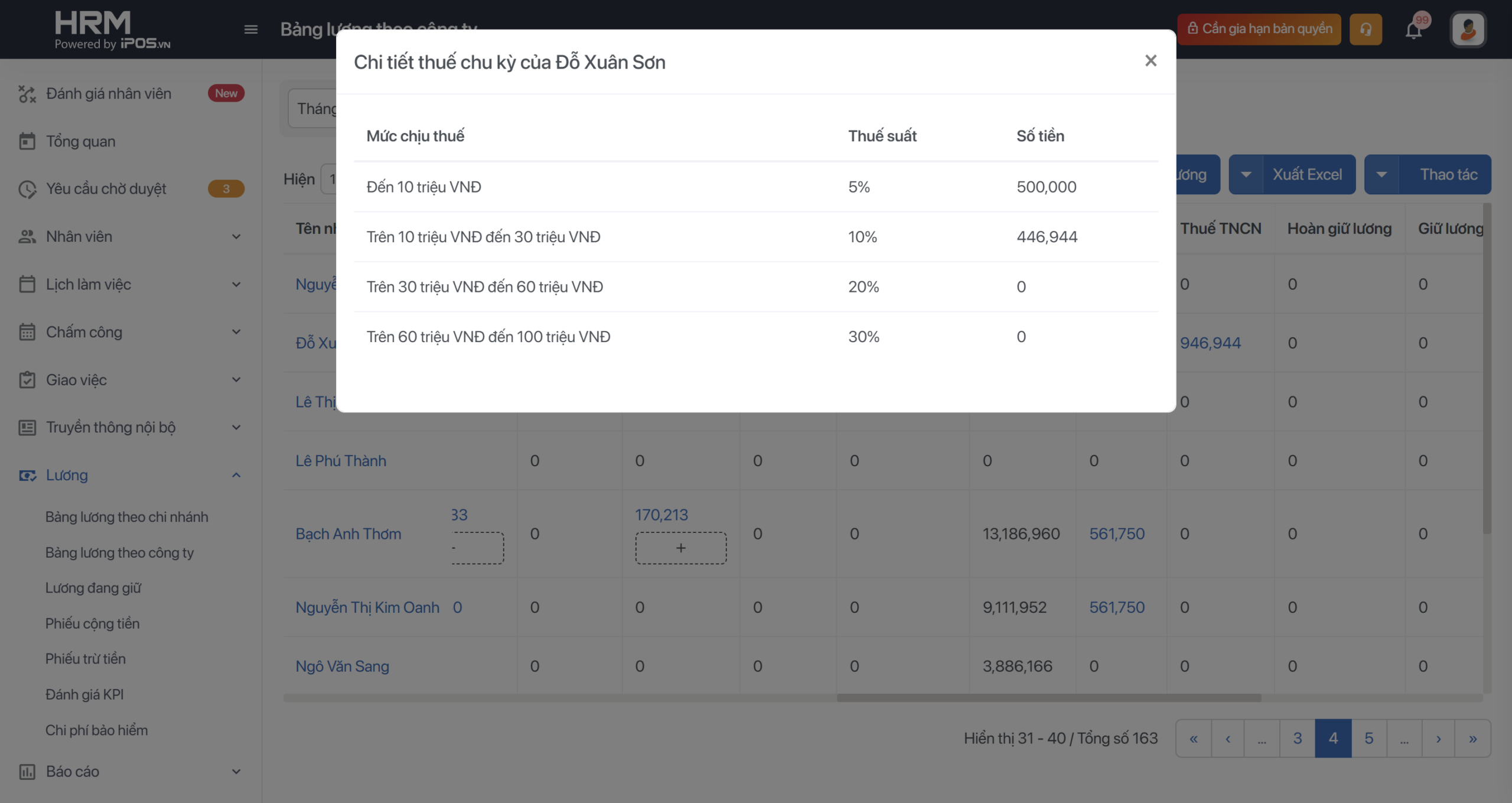This screenshot has width=1512, height=803.
Task: Open the Thao tác dropdown arrow
Action: [1381, 175]
